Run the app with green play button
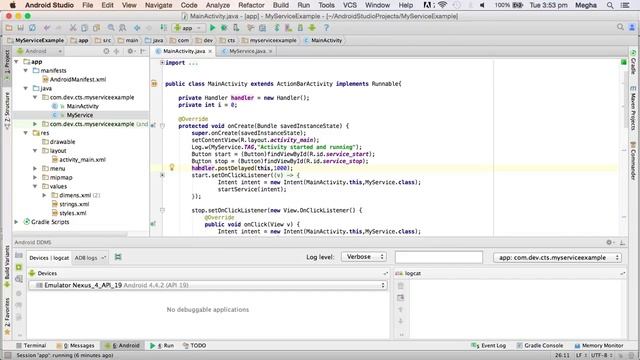 212,28
